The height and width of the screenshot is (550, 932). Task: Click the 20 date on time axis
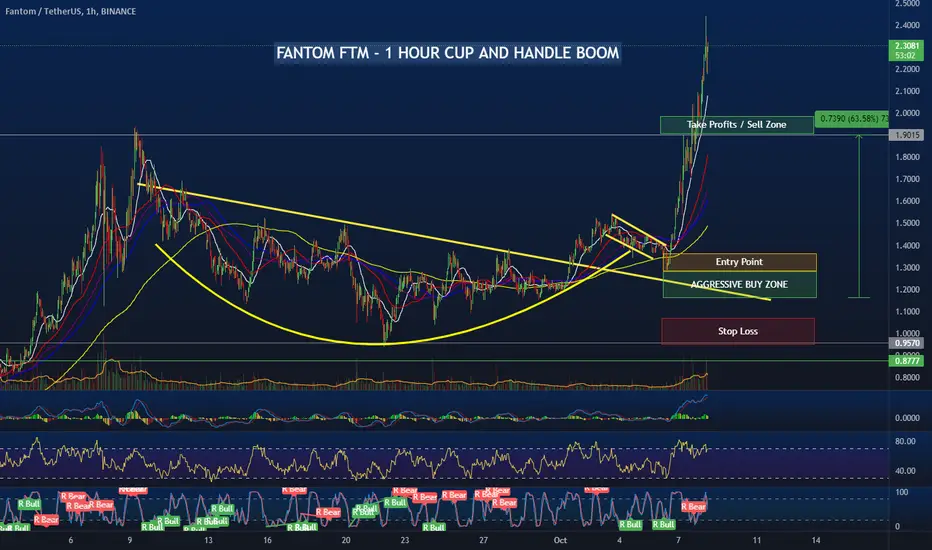coord(346,540)
